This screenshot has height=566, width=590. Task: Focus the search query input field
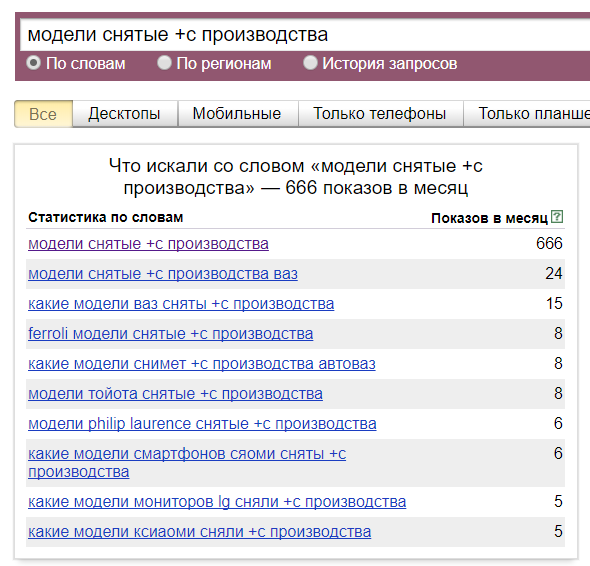coord(305,35)
